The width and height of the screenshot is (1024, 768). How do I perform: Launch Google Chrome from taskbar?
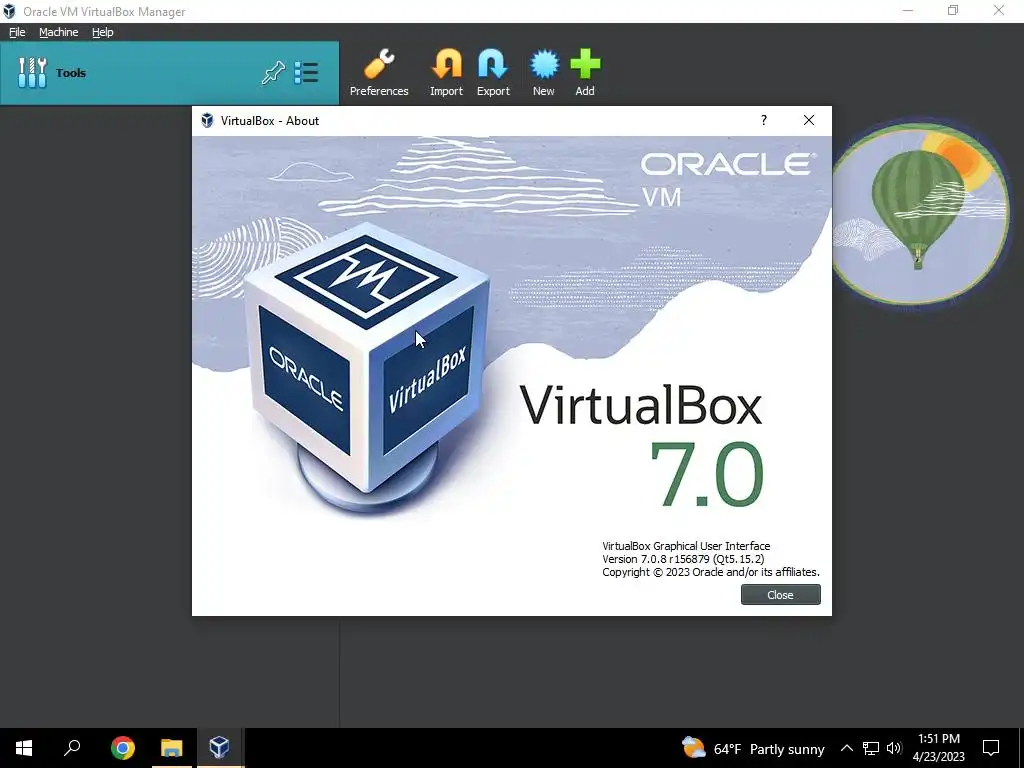click(x=123, y=748)
